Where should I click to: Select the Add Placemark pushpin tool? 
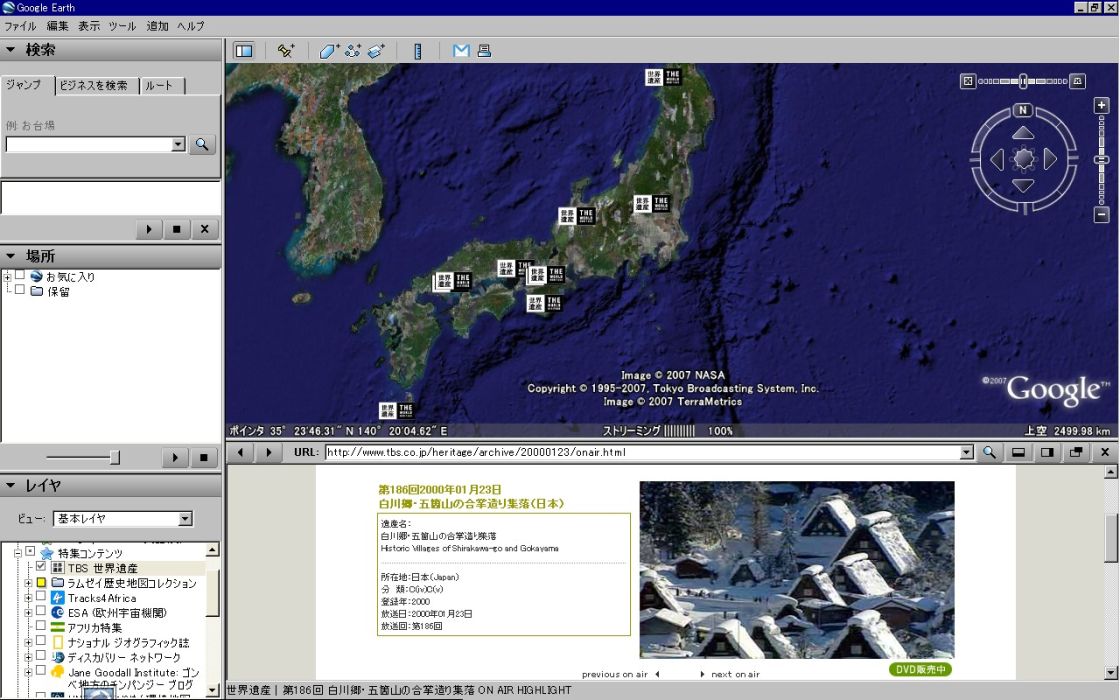click(286, 51)
